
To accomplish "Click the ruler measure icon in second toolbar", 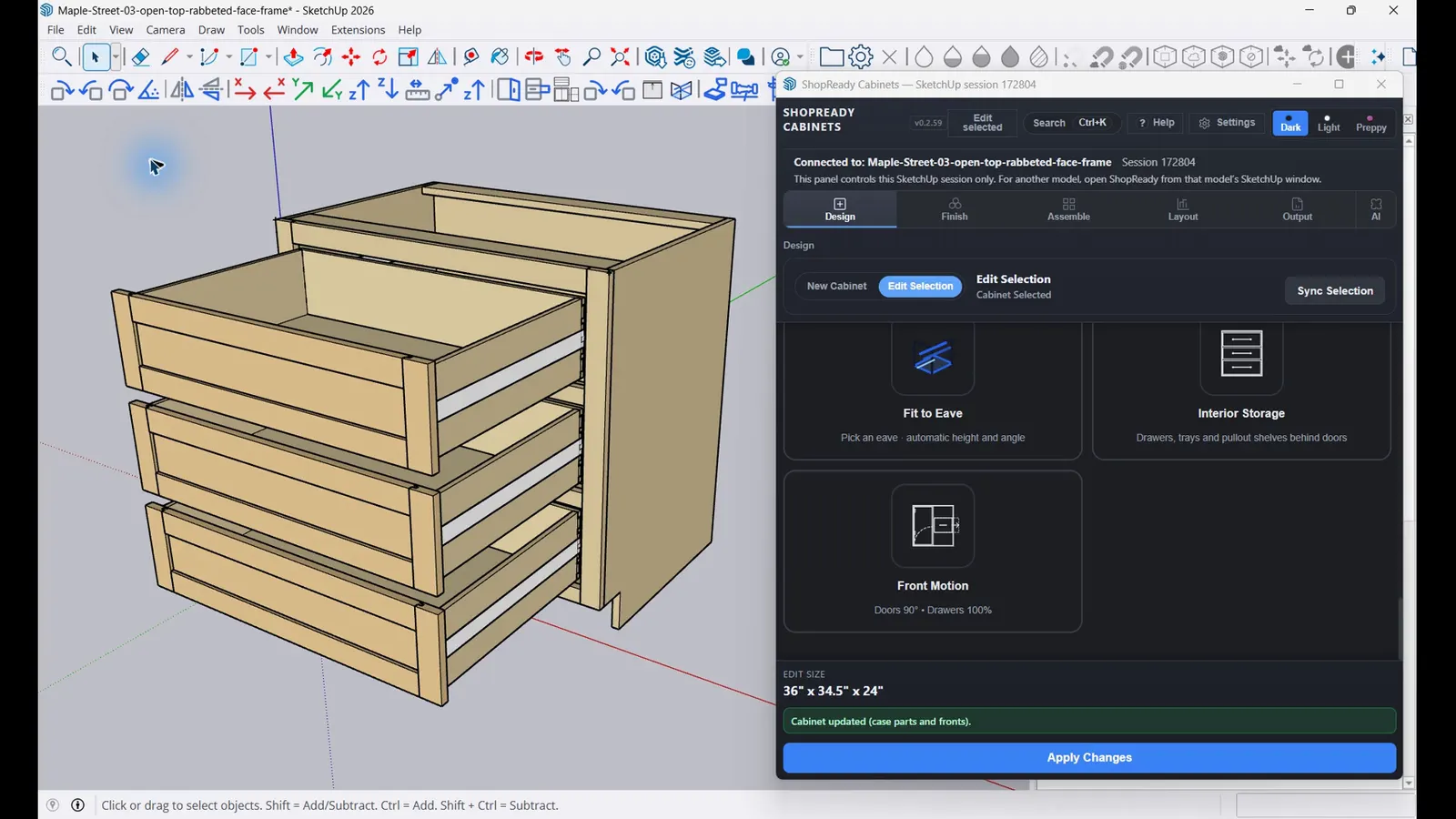I will pyautogui.click(x=417, y=89).
